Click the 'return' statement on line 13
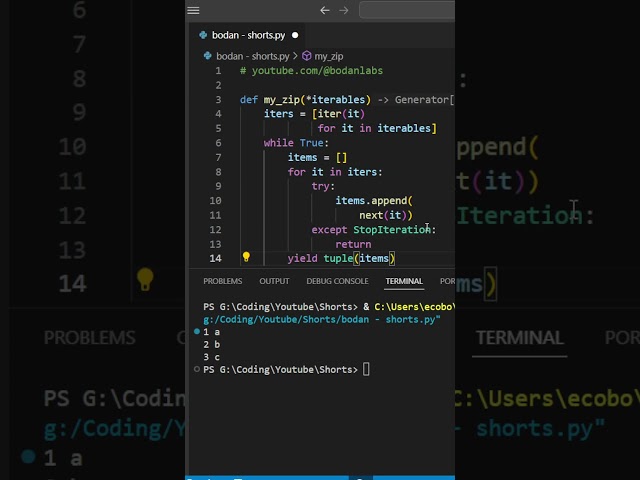 [x=353, y=244]
